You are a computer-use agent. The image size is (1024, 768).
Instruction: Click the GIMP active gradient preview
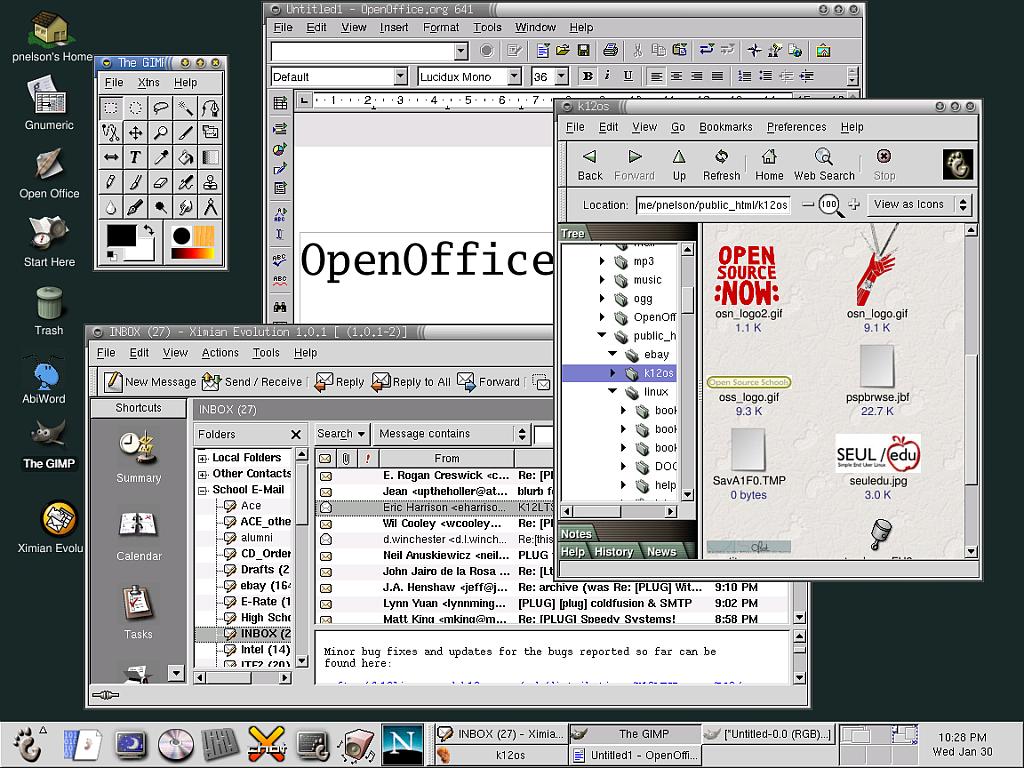click(193, 253)
